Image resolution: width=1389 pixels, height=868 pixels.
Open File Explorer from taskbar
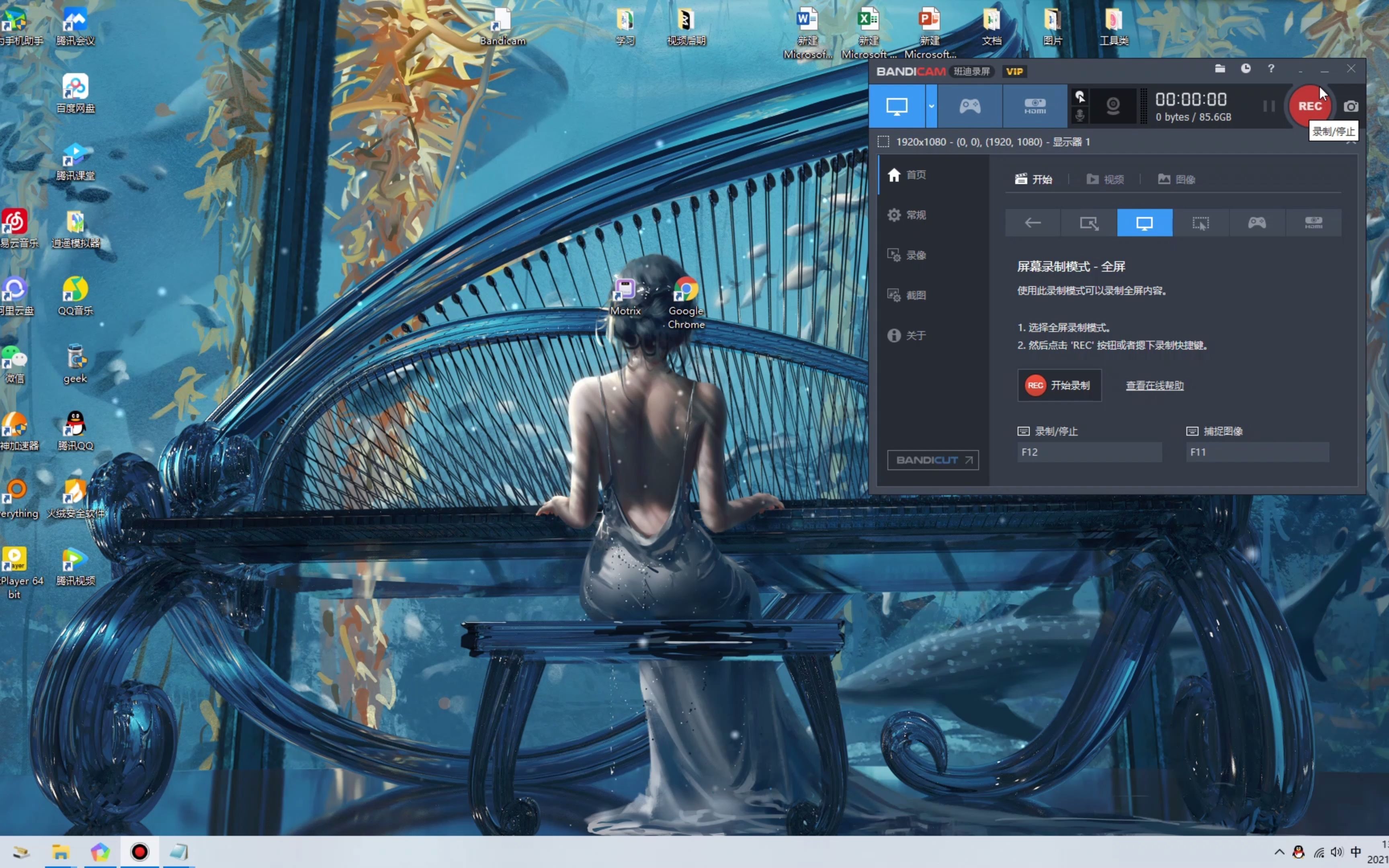tap(60, 852)
